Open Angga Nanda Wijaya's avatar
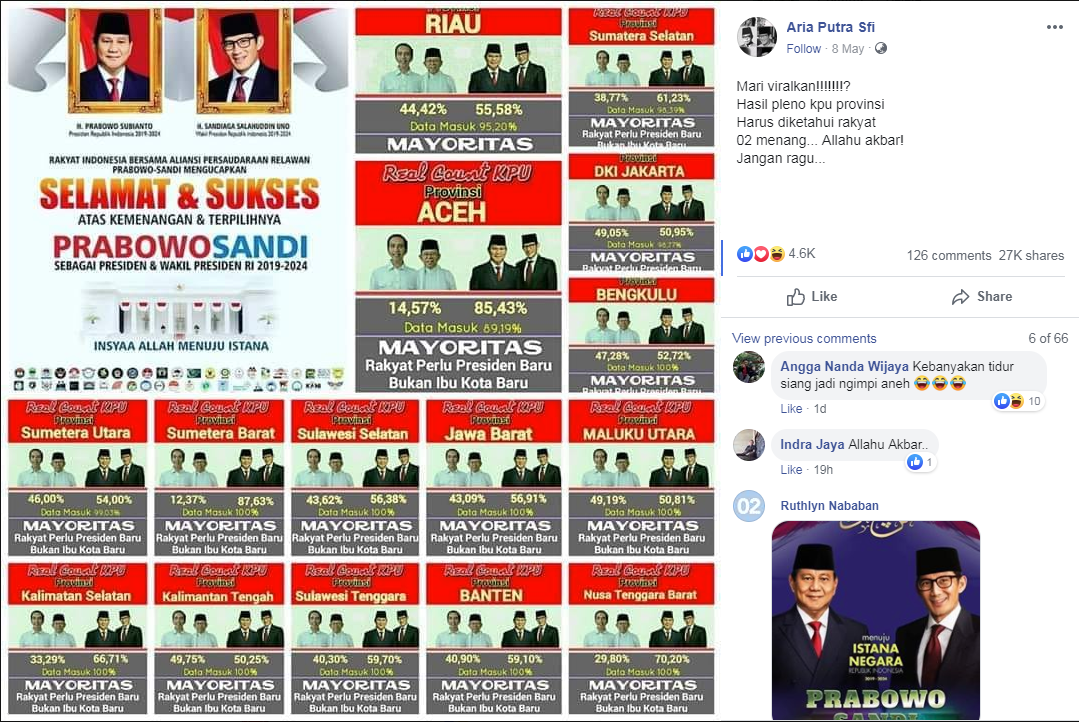This screenshot has height=722, width=1079. pyautogui.click(x=749, y=367)
